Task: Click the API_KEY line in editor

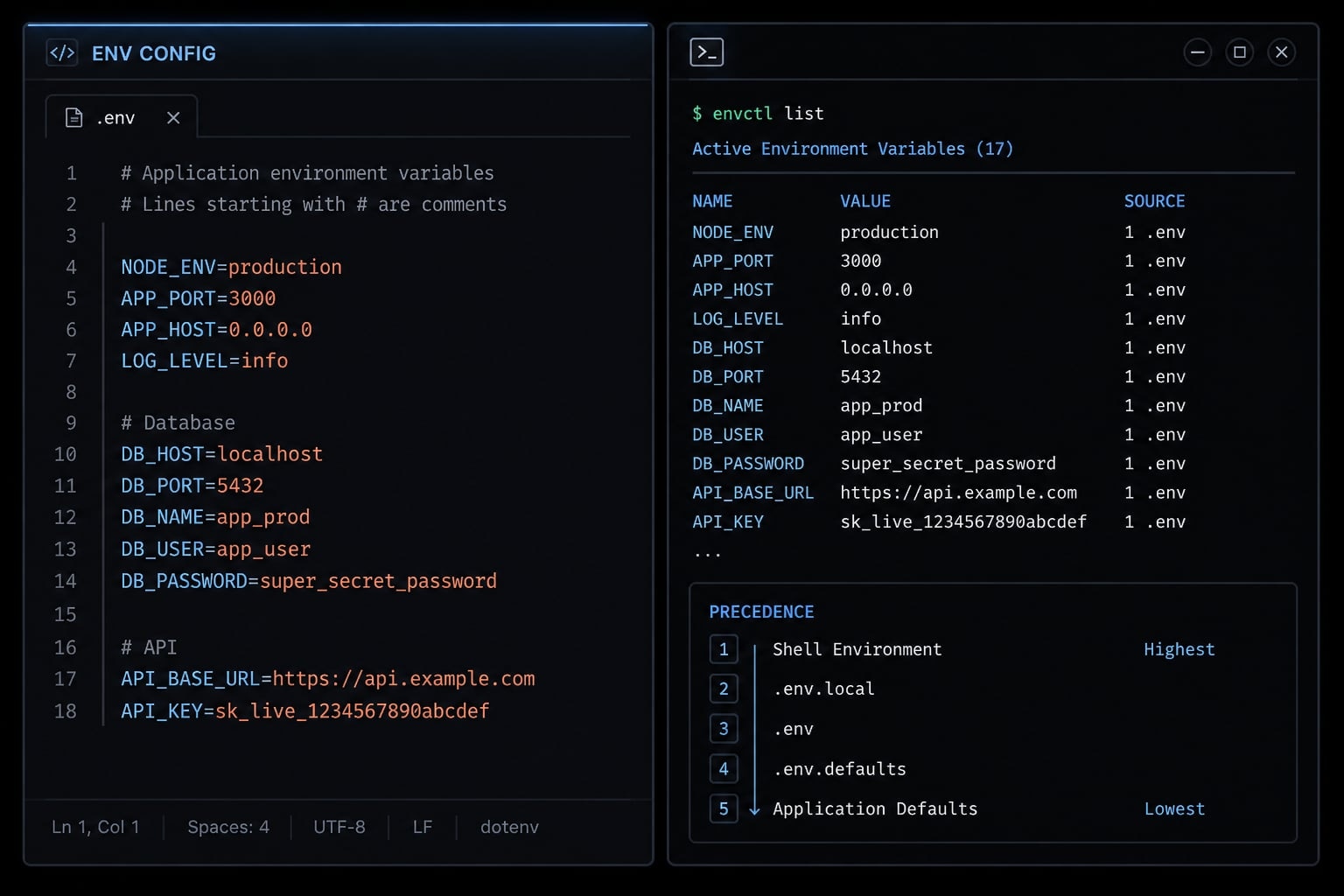Action: click(x=305, y=710)
